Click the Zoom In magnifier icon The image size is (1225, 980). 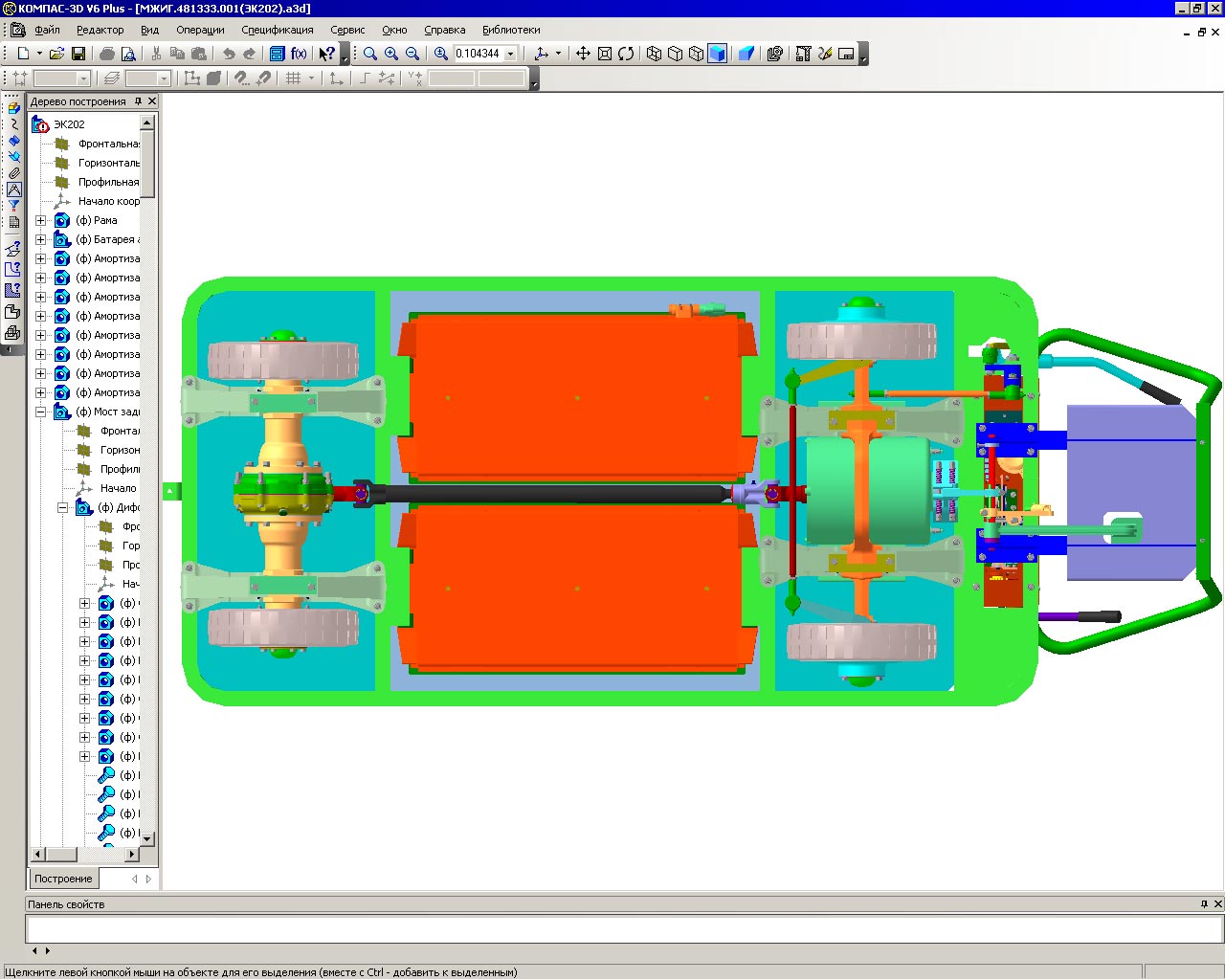coord(391,54)
